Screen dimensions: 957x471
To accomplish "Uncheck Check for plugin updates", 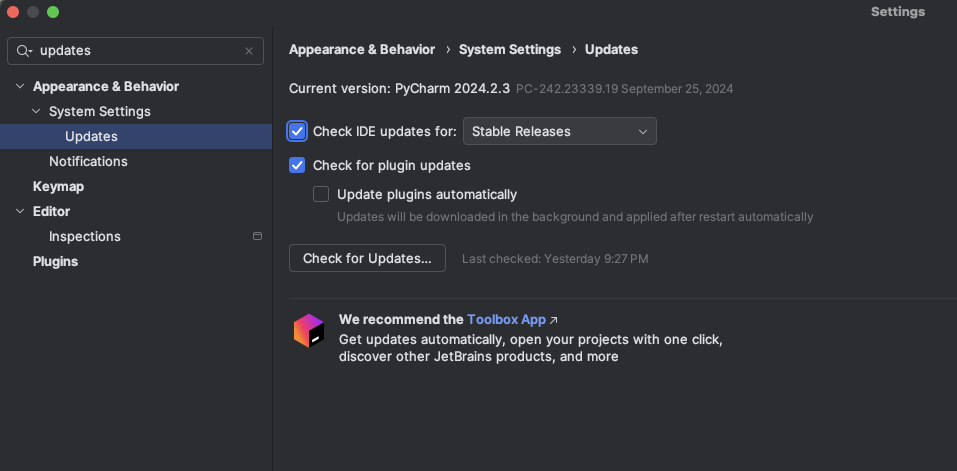I will click(297, 165).
